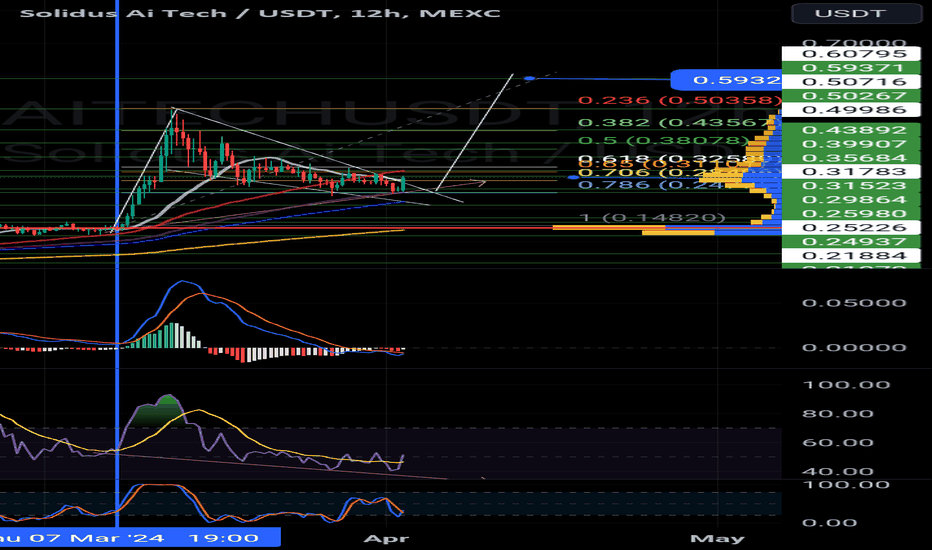Click the white 0.25226 price label
The width and height of the screenshot is (932, 550).
click(852, 228)
